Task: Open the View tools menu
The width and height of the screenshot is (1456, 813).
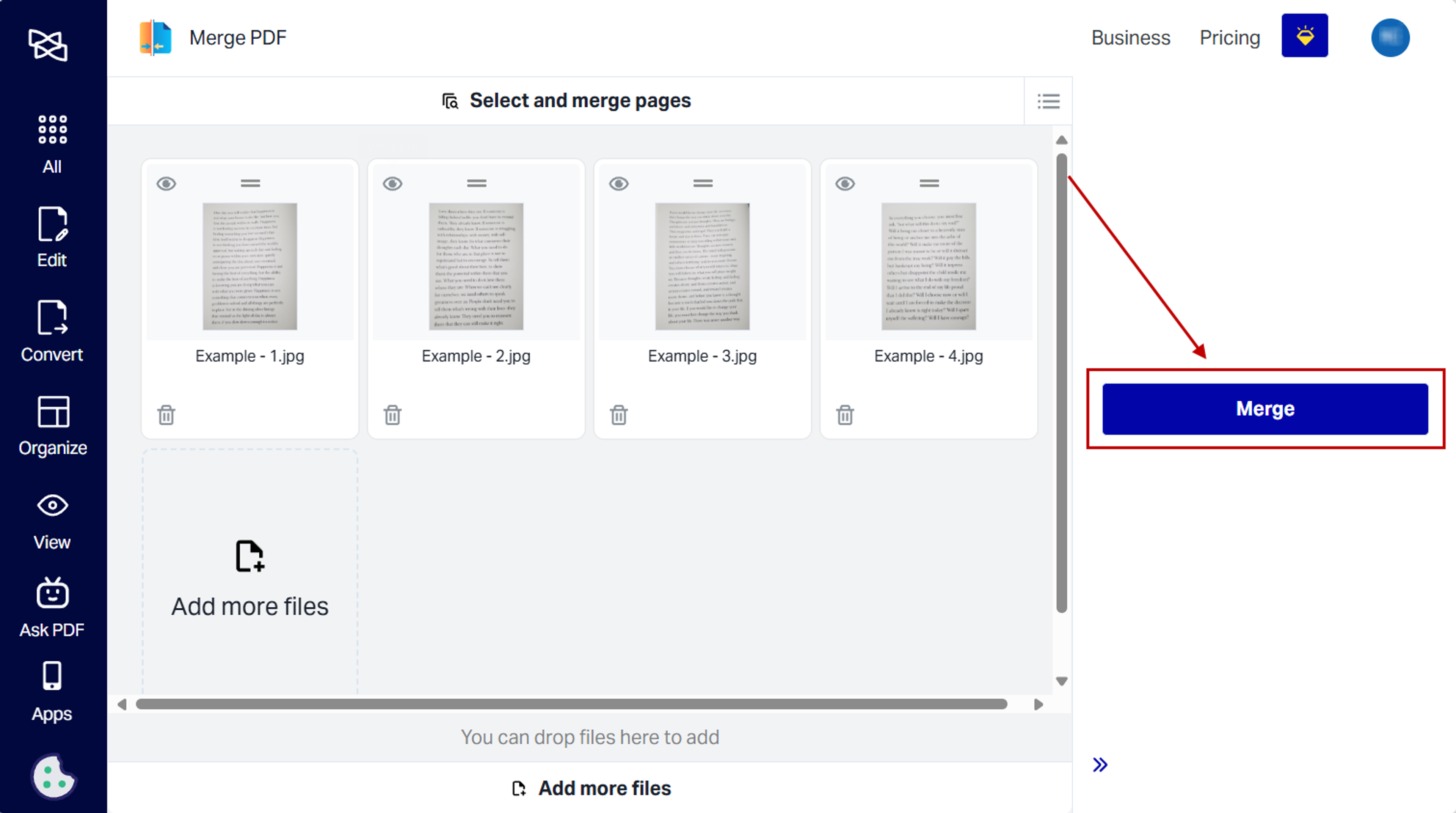Action: (52, 521)
